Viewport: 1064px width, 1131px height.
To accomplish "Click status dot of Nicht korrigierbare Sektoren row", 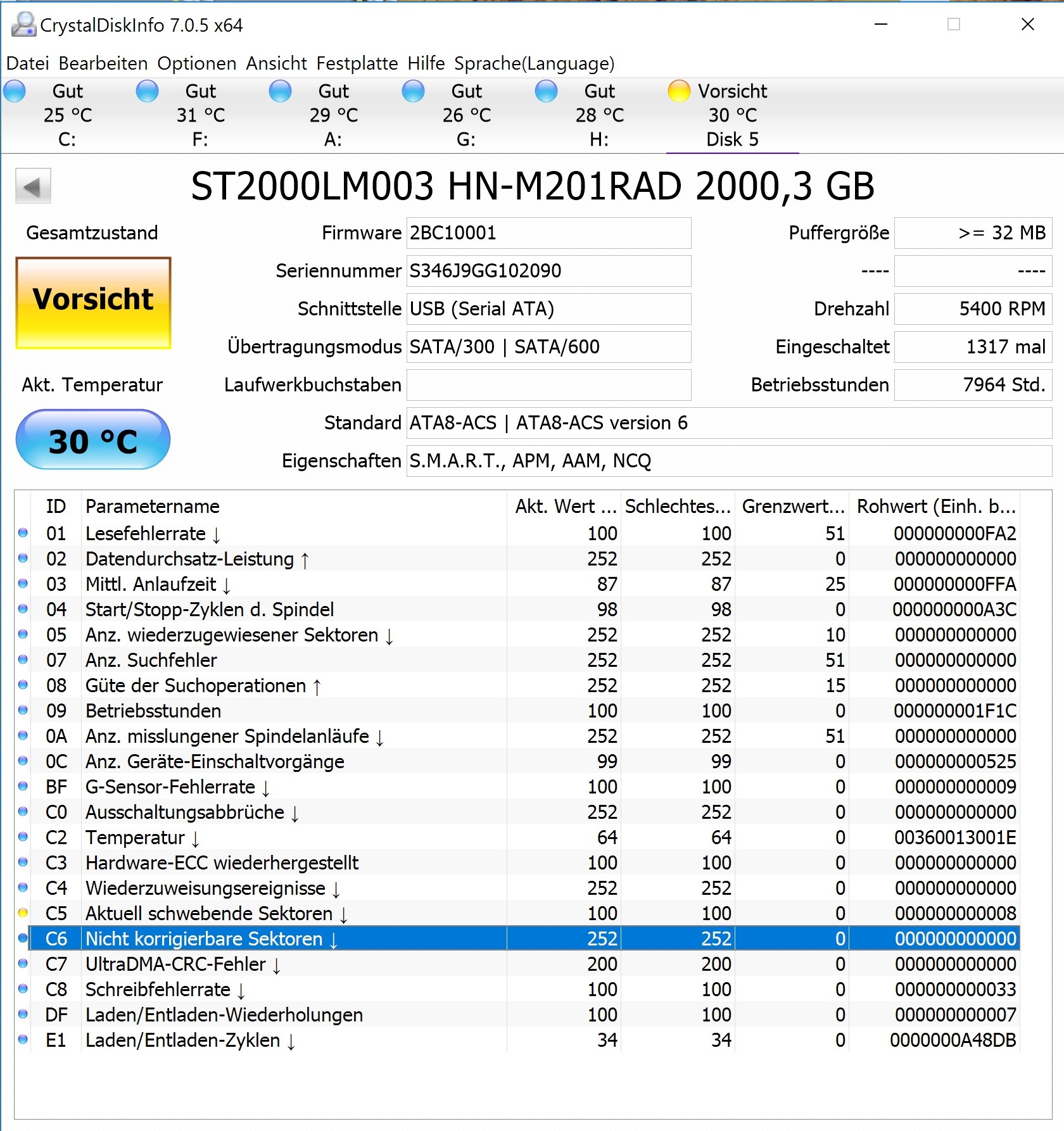I will [23, 938].
